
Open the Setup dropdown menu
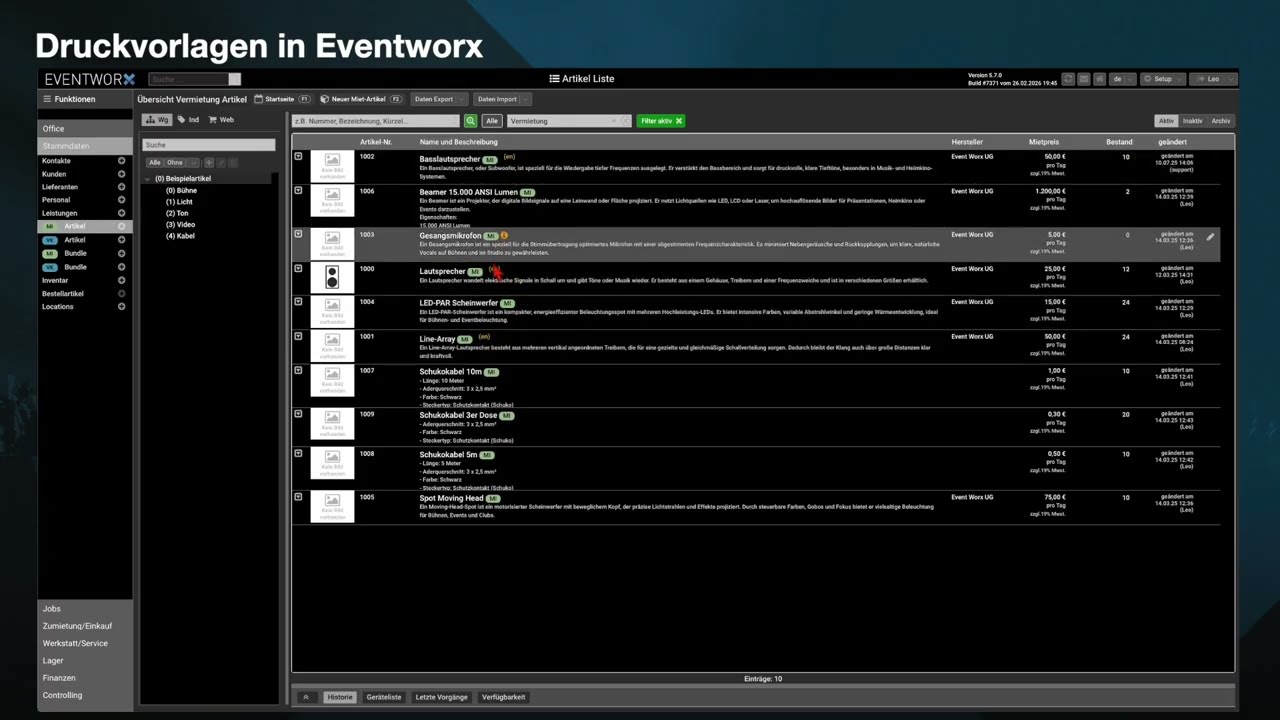[1164, 79]
